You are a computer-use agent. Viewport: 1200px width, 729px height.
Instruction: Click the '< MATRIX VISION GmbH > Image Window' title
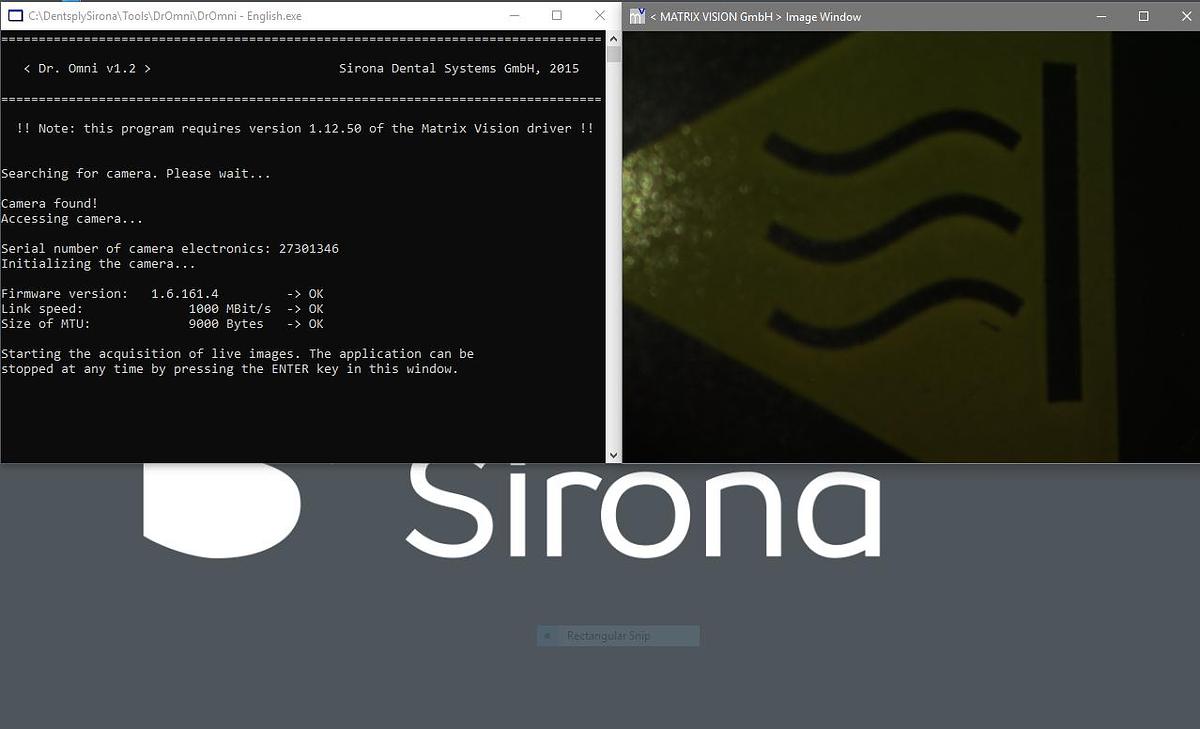(755, 16)
